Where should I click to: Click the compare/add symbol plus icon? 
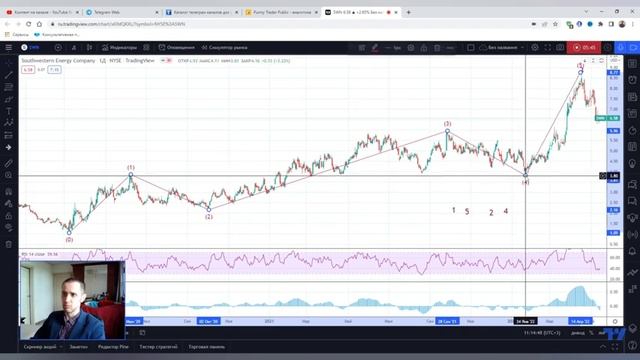[58, 48]
